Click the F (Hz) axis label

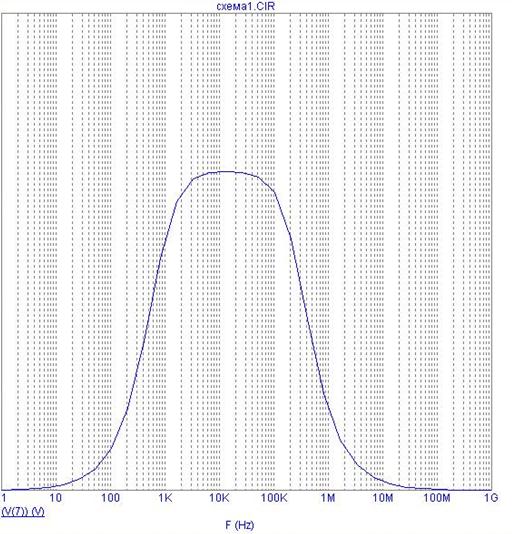(x=240, y=525)
